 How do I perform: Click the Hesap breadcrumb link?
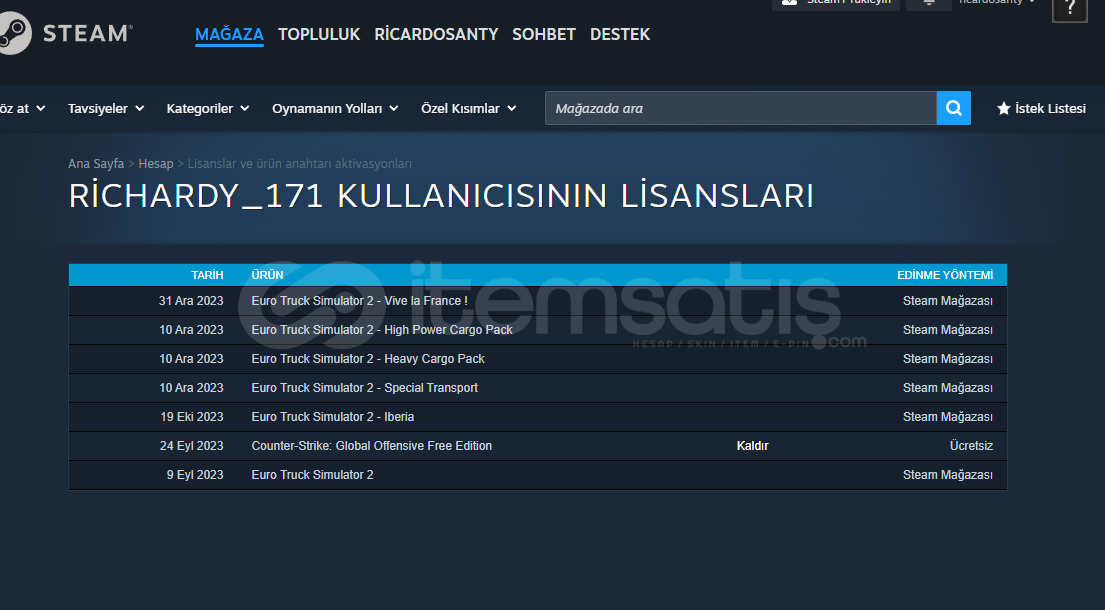[x=156, y=163]
